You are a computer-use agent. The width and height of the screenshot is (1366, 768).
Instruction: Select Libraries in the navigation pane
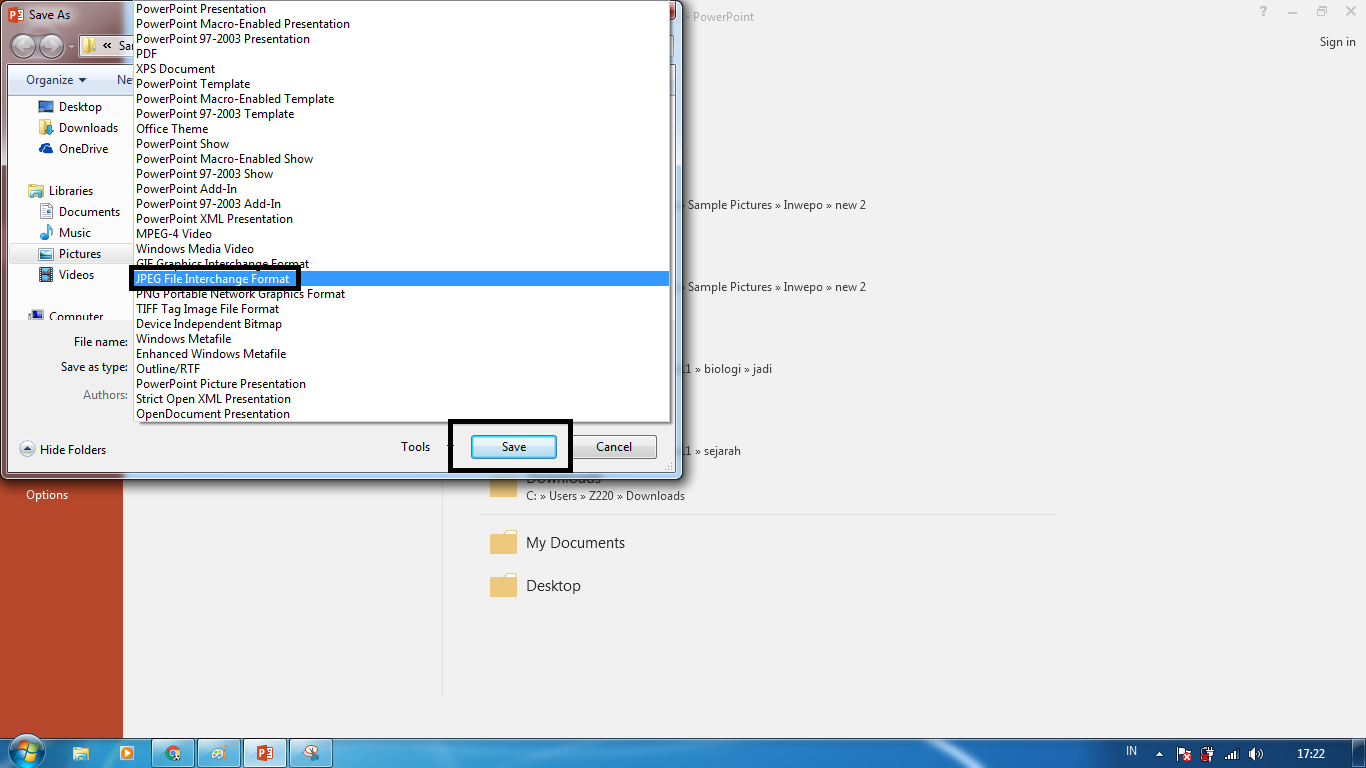61,191
